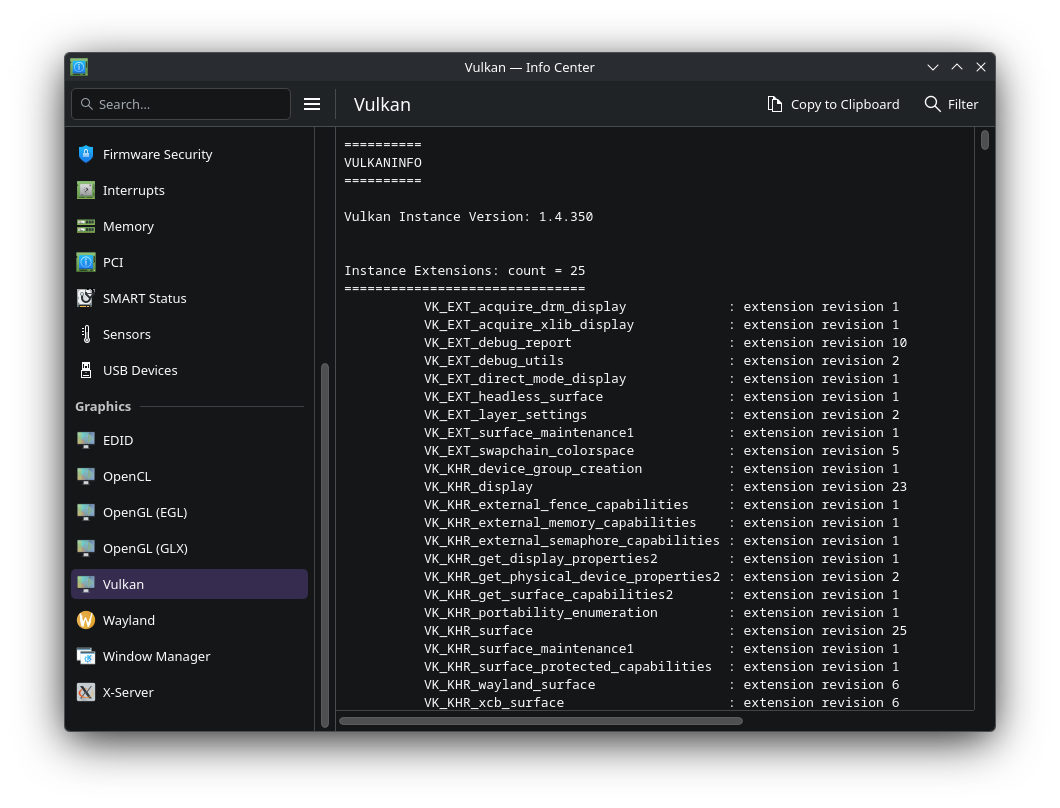
Task: Click VK_EXT_debug_report line
Action: [x=665, y=343]
